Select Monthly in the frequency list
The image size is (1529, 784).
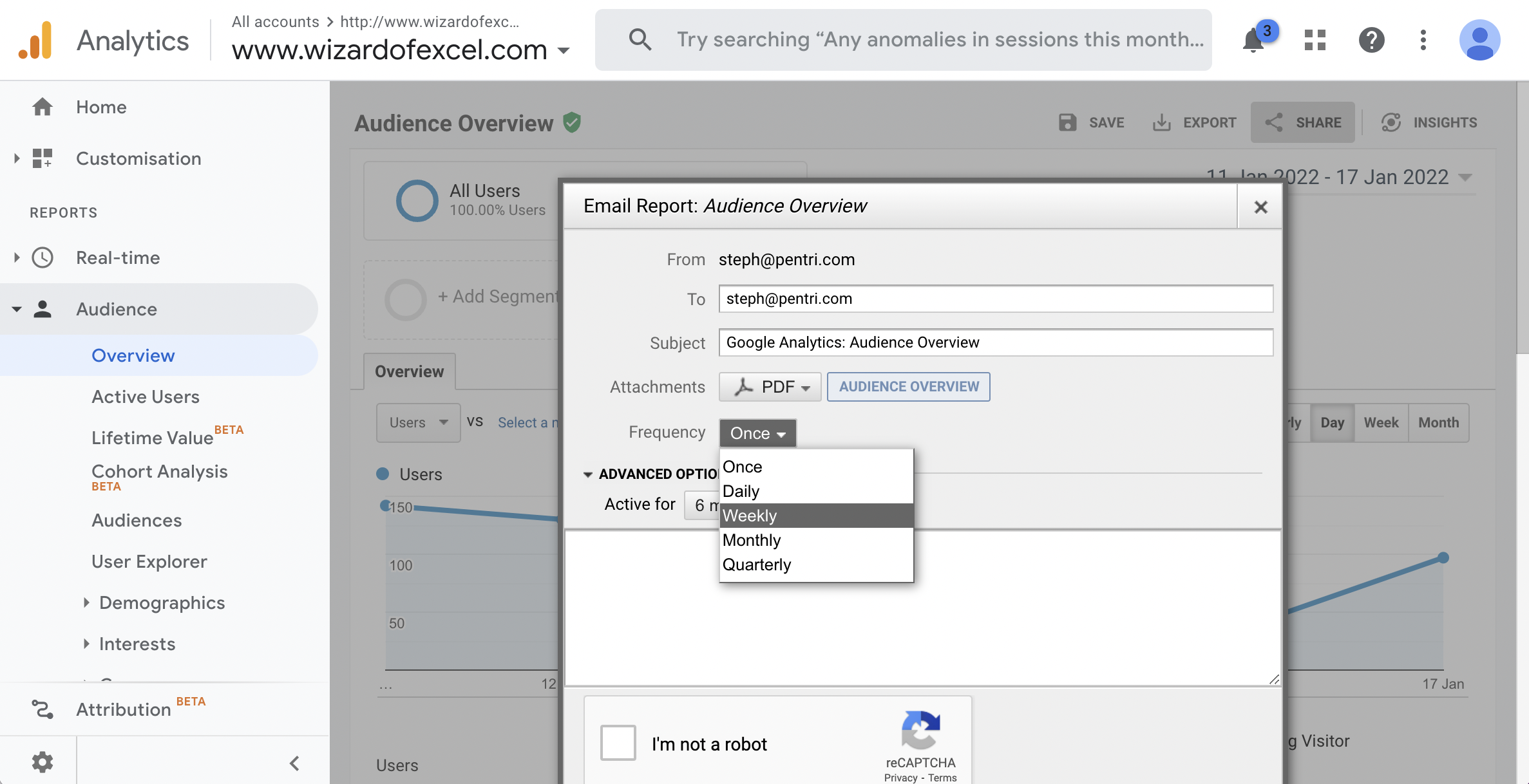[x=816, y=540]
